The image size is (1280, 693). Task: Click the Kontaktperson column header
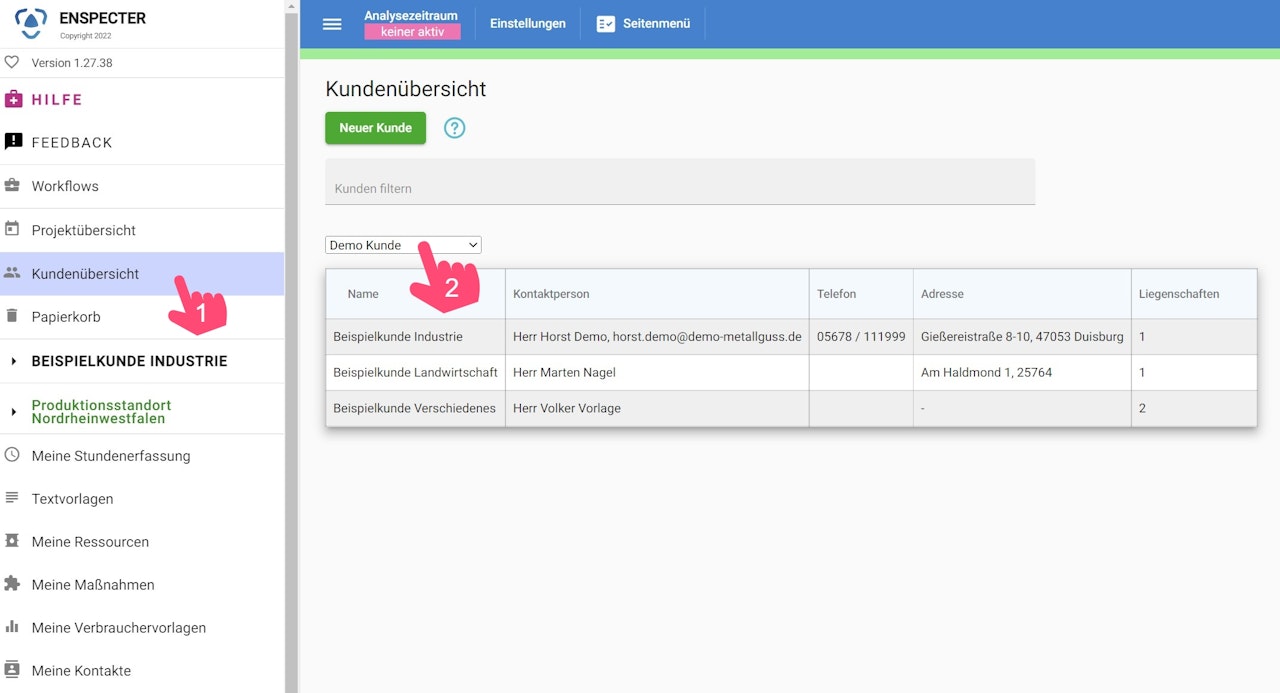click(x=551, y=294)
